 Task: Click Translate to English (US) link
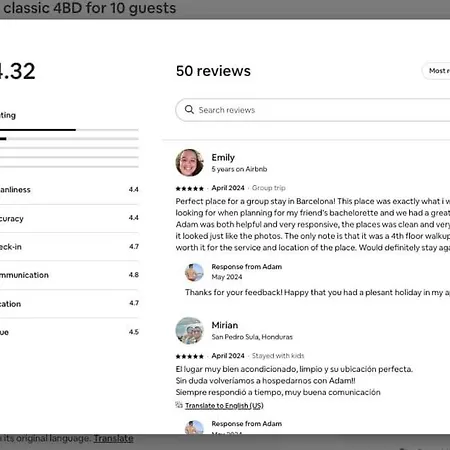coord(224,405)
